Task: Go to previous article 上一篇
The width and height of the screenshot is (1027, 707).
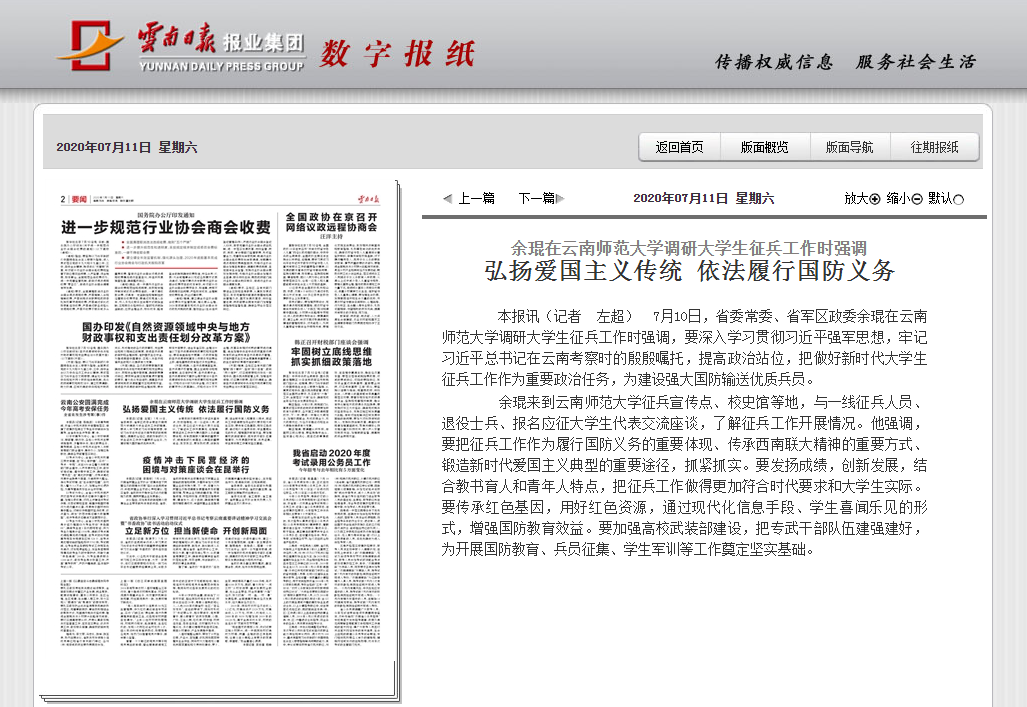Action: 476,198
